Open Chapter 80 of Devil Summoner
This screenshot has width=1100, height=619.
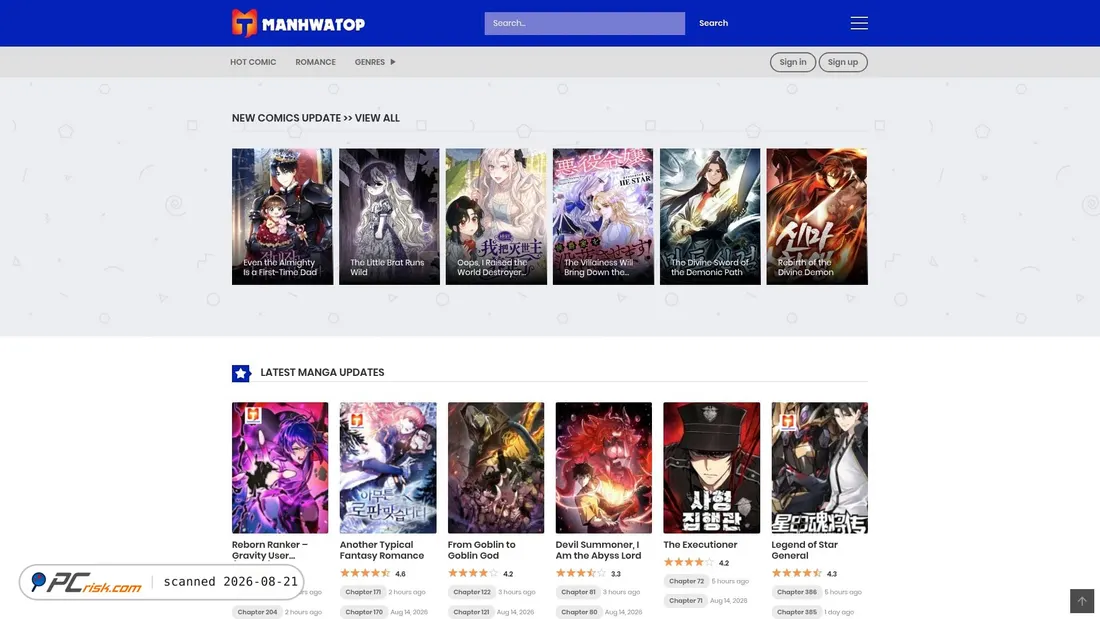pyautogui.click(x=579, y=612)
